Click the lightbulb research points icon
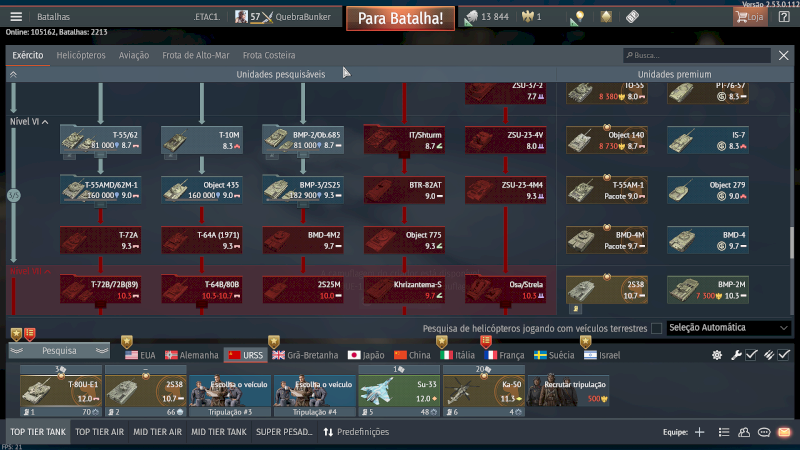 (578, 17)
